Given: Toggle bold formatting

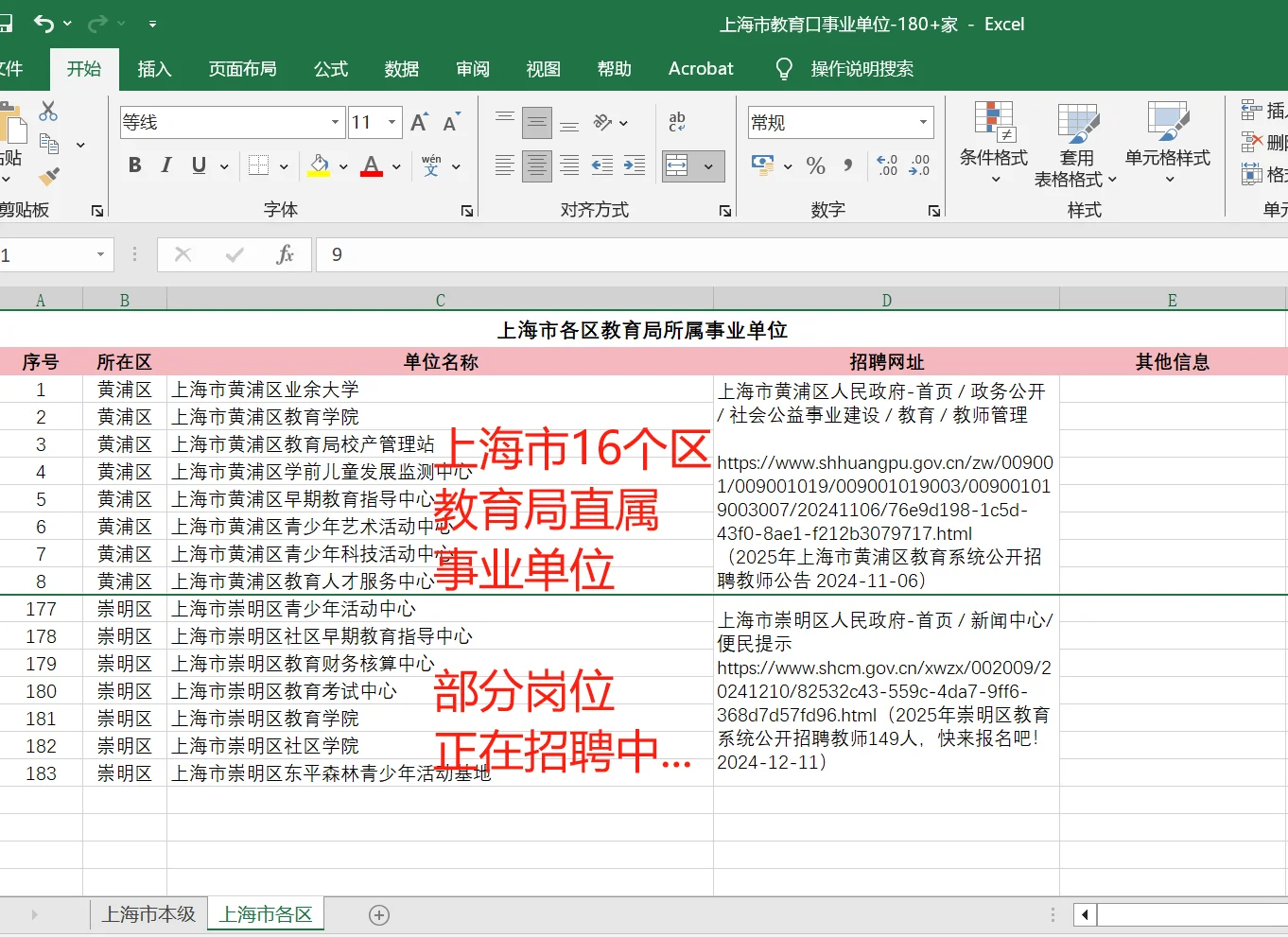Looking at the screenshot, I should coord(134,165).
